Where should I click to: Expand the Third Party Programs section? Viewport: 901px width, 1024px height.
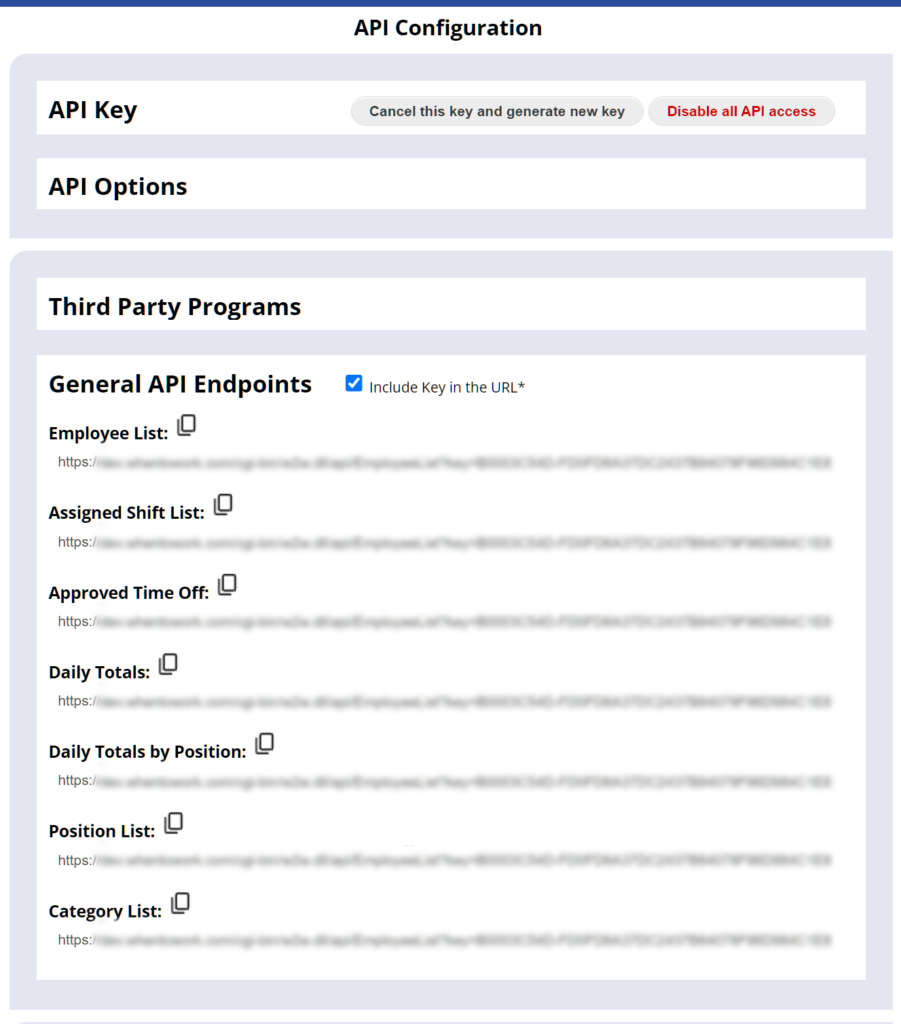[x=175, y=306]
